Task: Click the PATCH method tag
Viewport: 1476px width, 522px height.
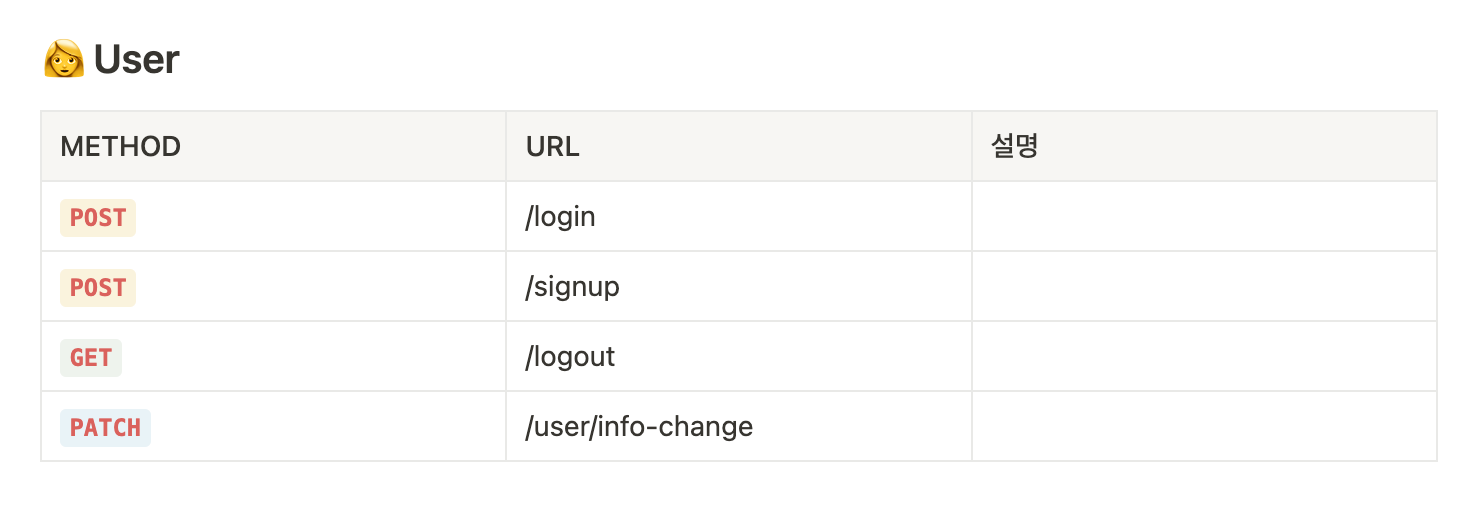Action: pos(105,427)
